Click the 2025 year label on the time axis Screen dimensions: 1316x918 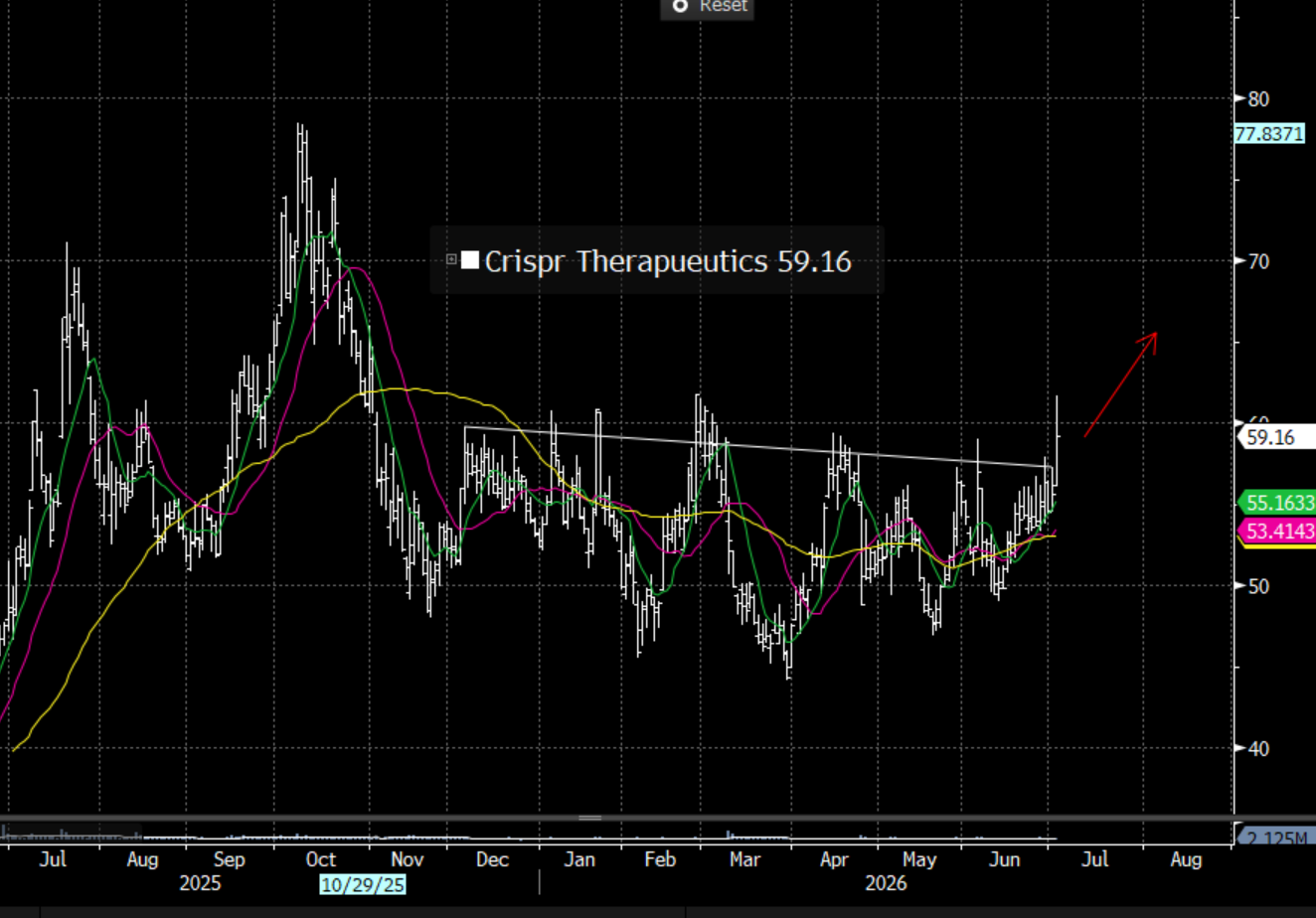(x=200, y=883)
